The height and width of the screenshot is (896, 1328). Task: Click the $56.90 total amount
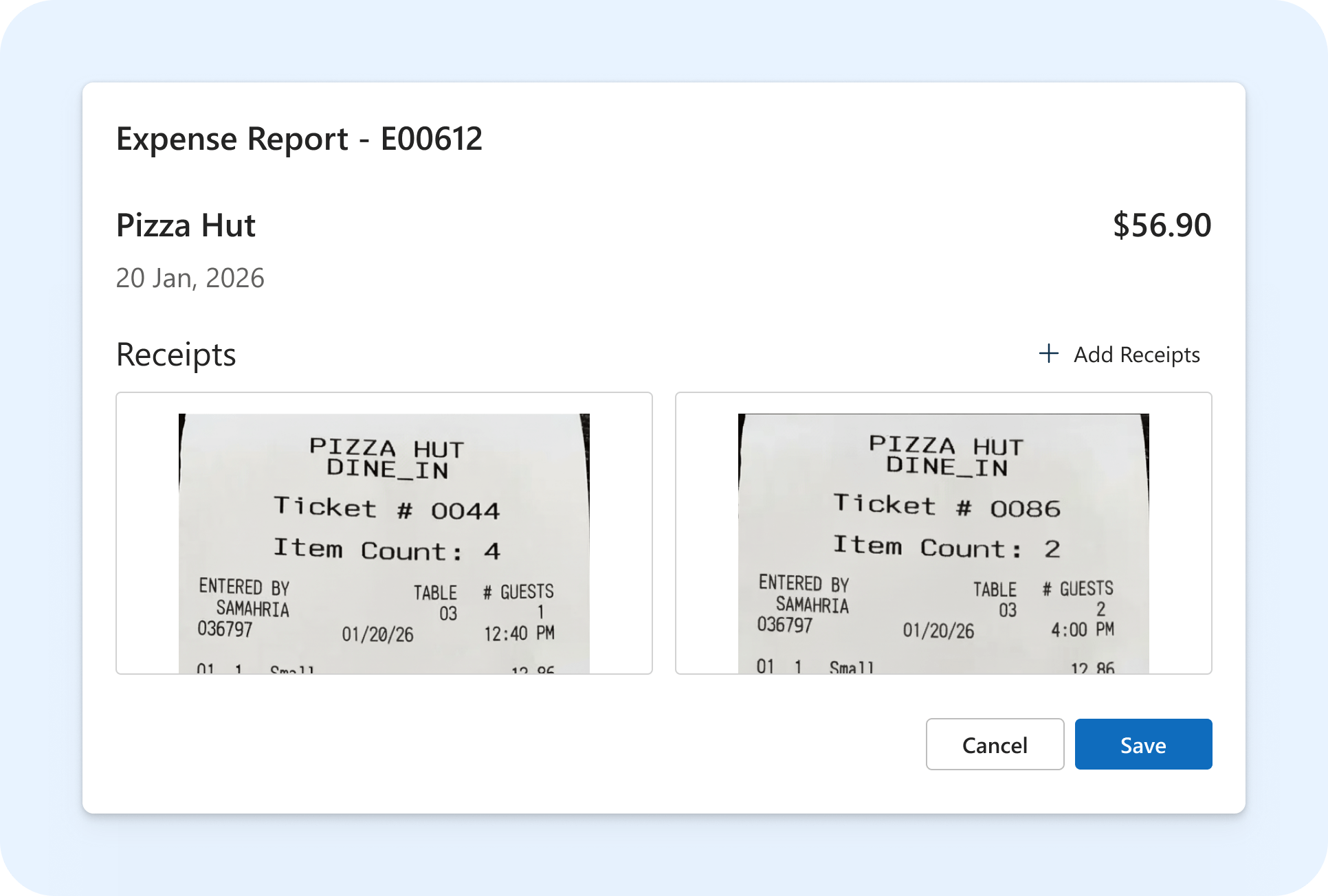click(x=1162, y=225)
